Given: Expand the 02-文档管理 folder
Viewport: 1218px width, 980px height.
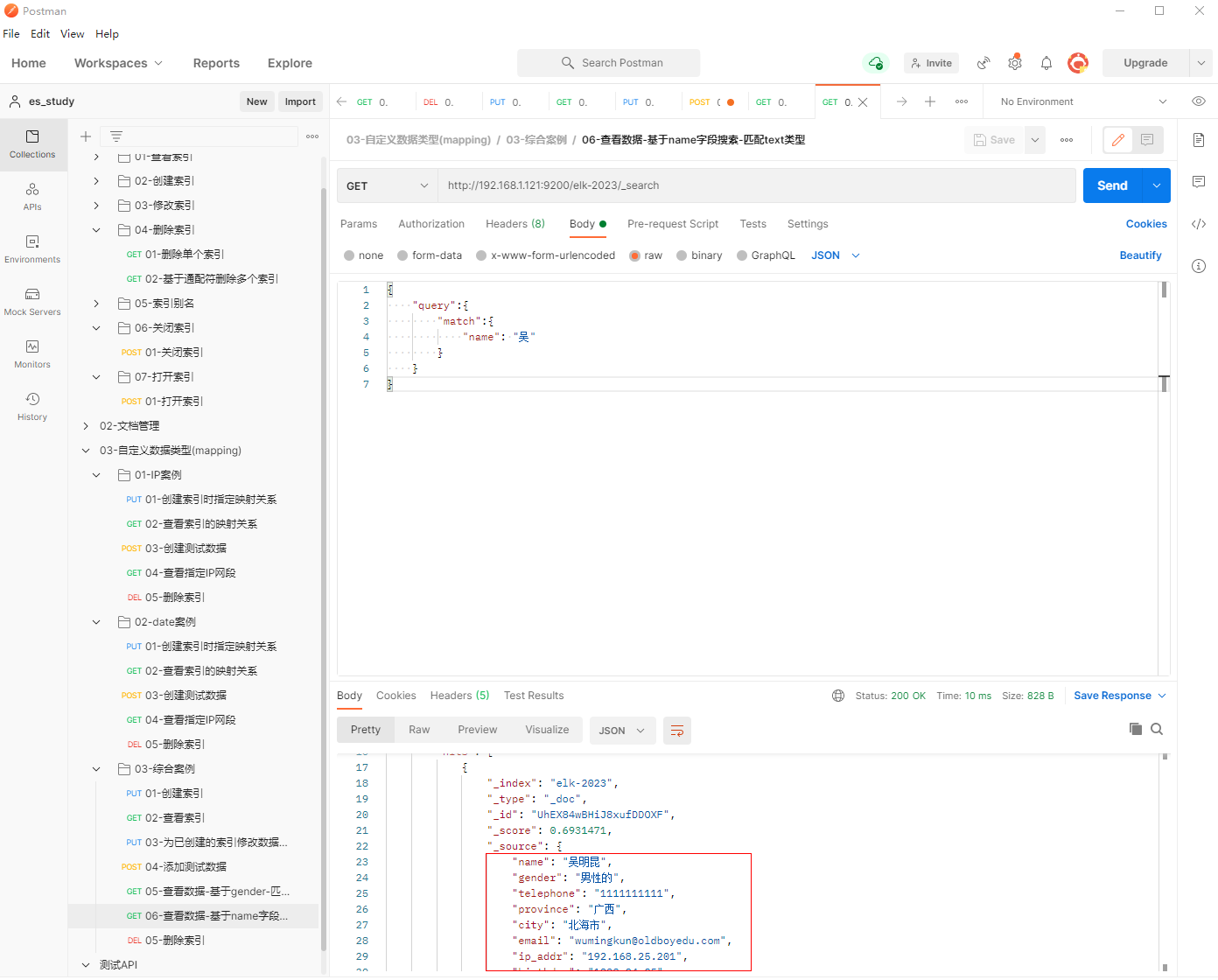Looking at the screenshot, I should pyautogui.click(x=86, y=426).
